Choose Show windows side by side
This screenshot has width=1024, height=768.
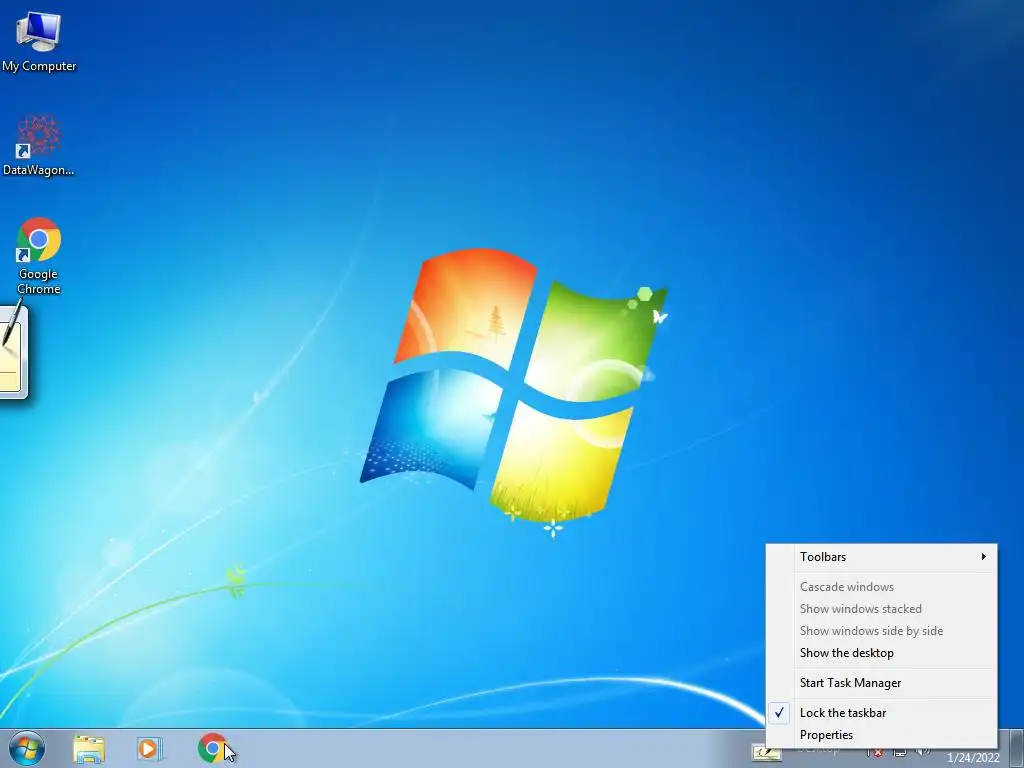[x=882, y=631]
